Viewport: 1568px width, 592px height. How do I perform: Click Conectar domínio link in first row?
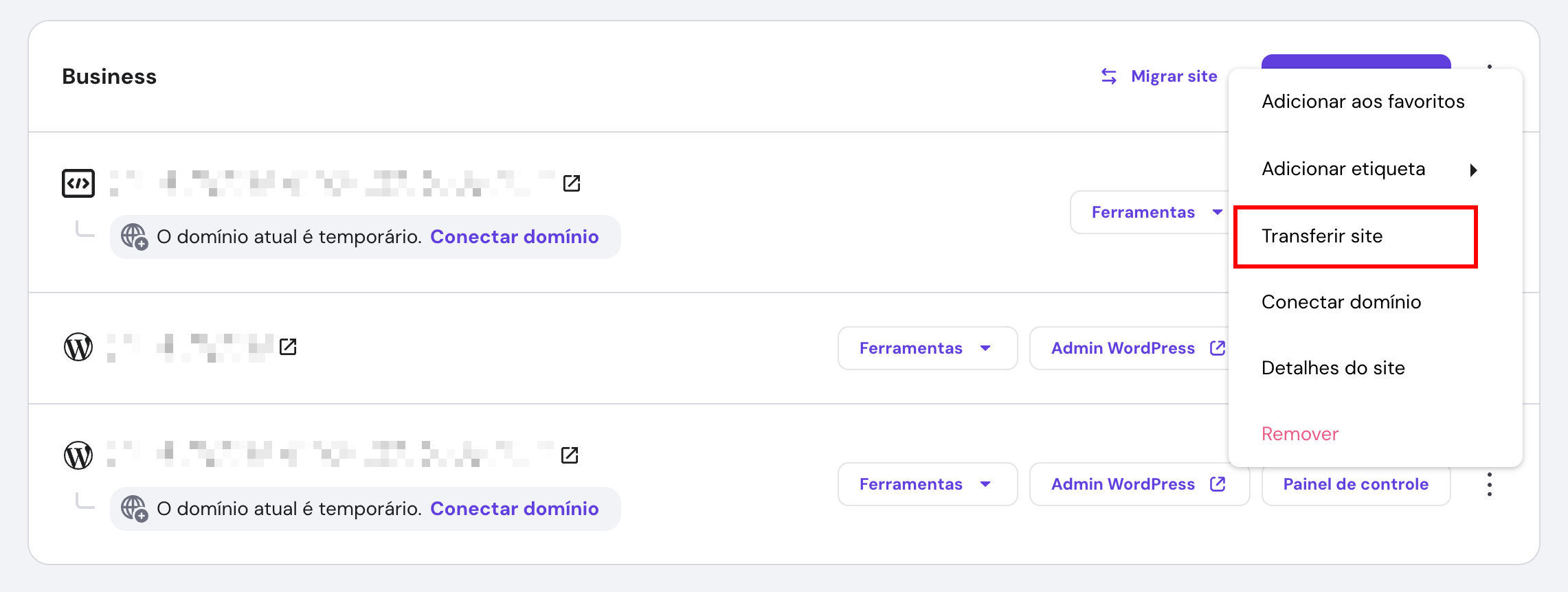(x=514, y=237)
